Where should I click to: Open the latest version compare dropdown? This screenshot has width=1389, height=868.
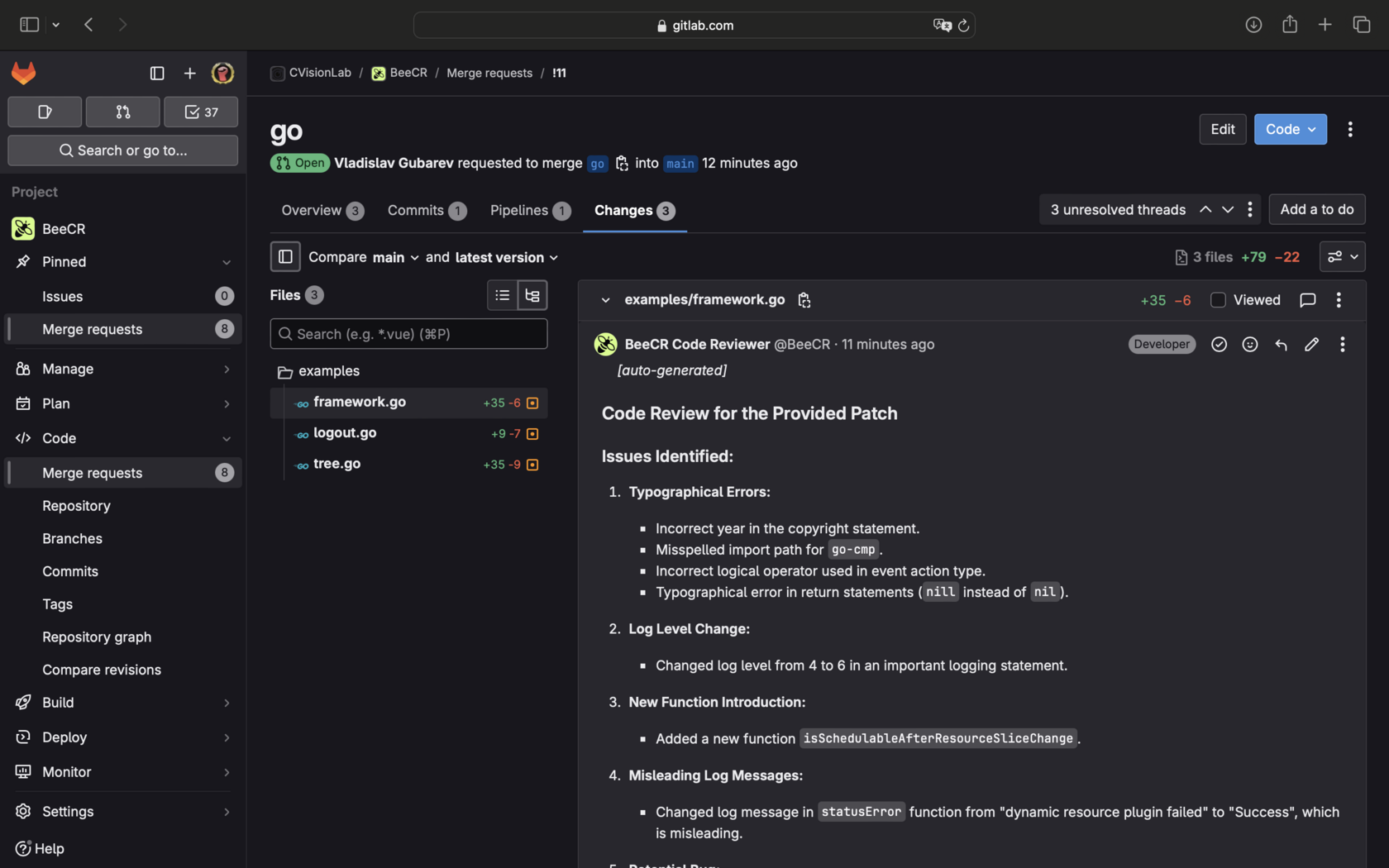tap(506, 258)
